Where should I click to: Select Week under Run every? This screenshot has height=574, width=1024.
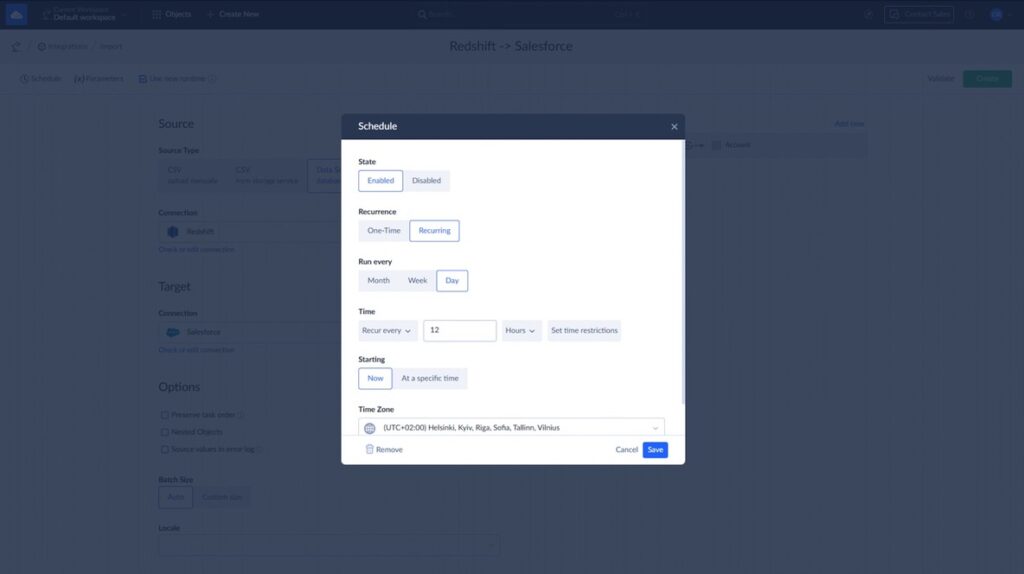417,281
